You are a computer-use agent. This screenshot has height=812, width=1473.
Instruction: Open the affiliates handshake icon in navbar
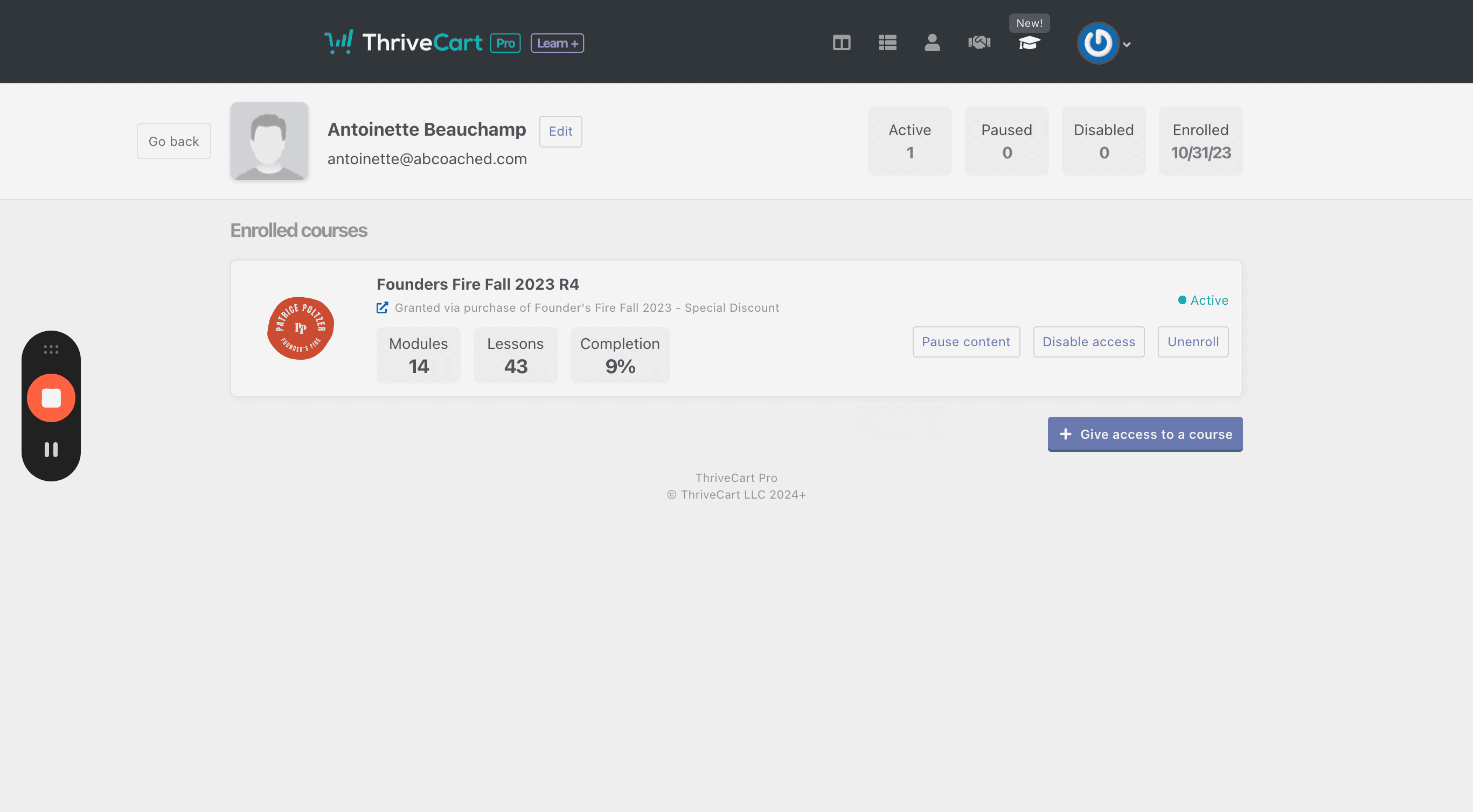tap(979, 43)
